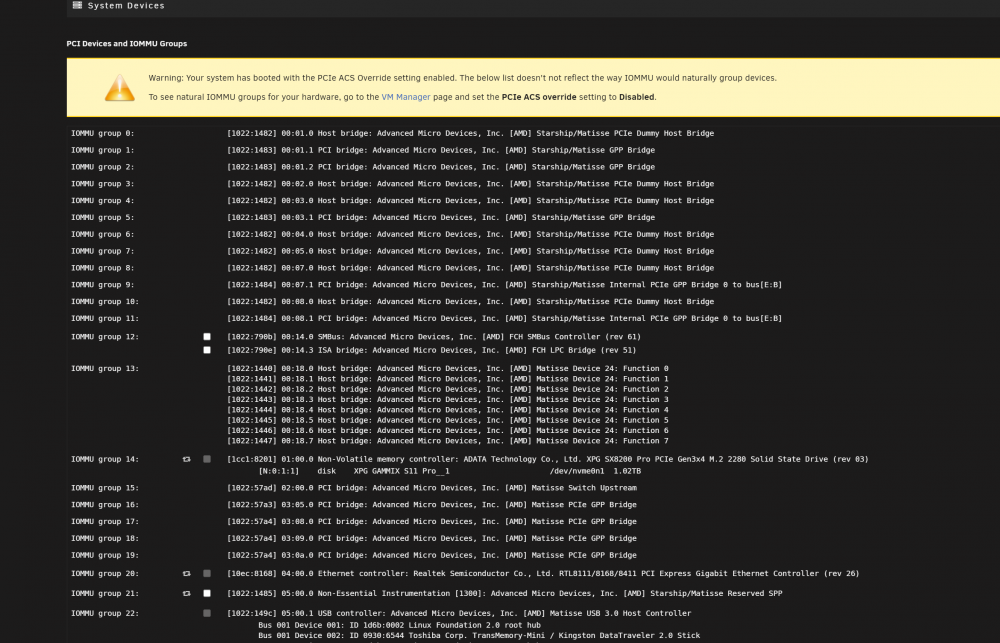Click the IOMMU group 20 label
Image resolution: width=1000 pixels, height=643 pixels.
tap(105, 573)
